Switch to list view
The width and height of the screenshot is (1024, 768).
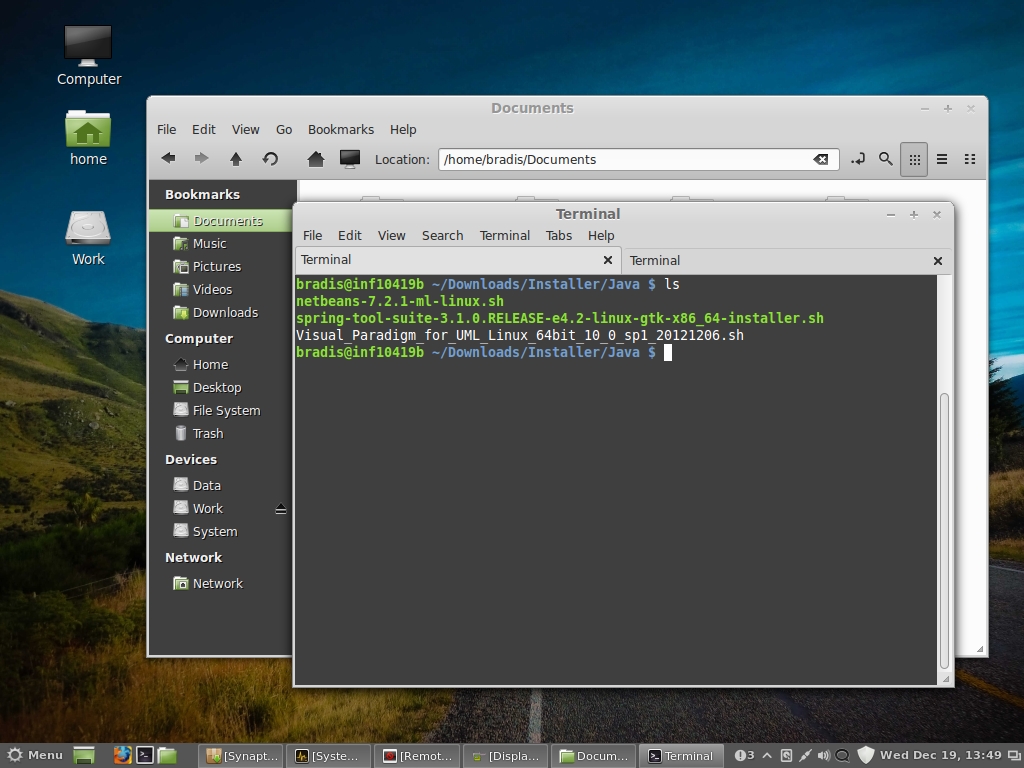click(942, 159)
